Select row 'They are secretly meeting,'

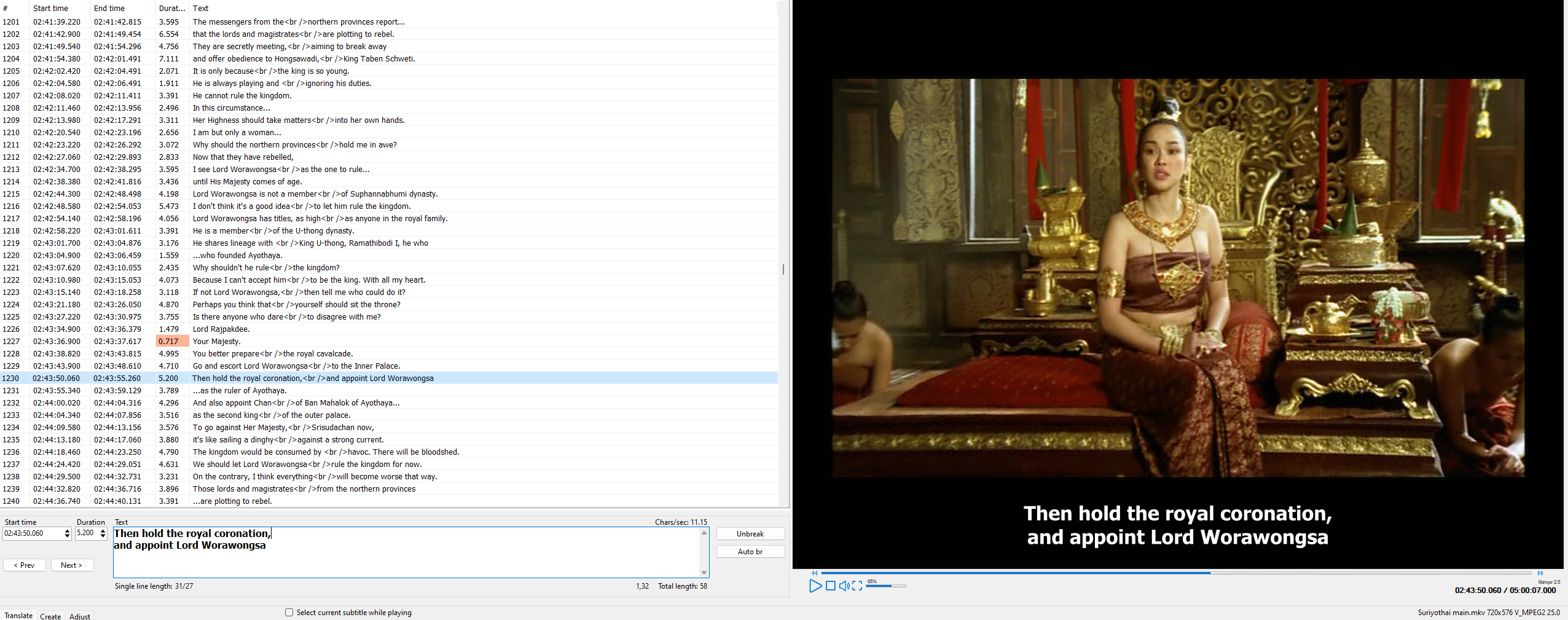click(389, 46)
